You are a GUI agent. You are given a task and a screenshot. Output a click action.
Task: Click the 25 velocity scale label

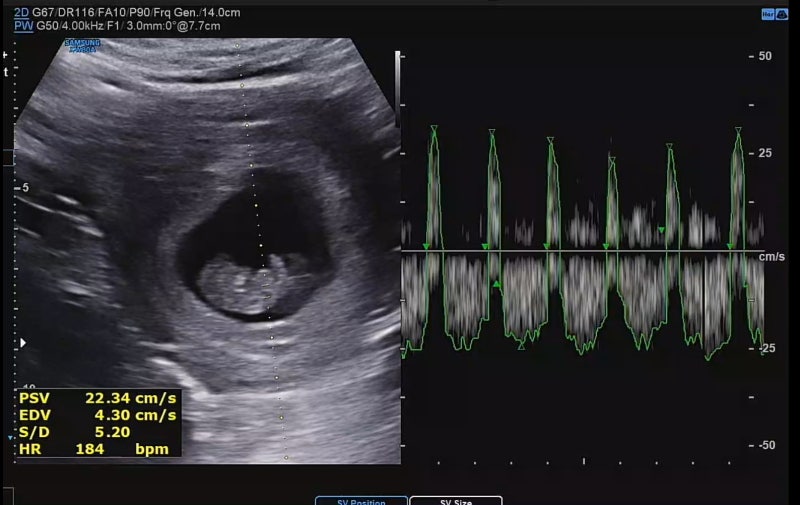(765, 153)
